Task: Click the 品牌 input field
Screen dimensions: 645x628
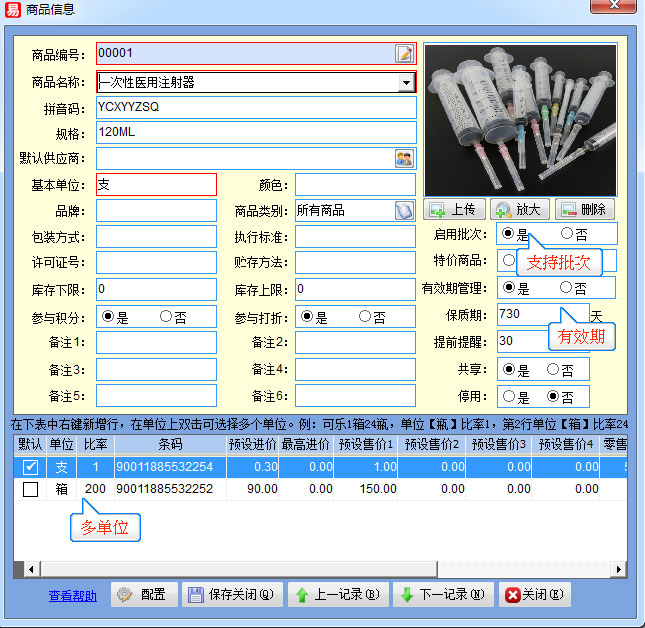Action: pyautogui.click(x=156, y=211)
